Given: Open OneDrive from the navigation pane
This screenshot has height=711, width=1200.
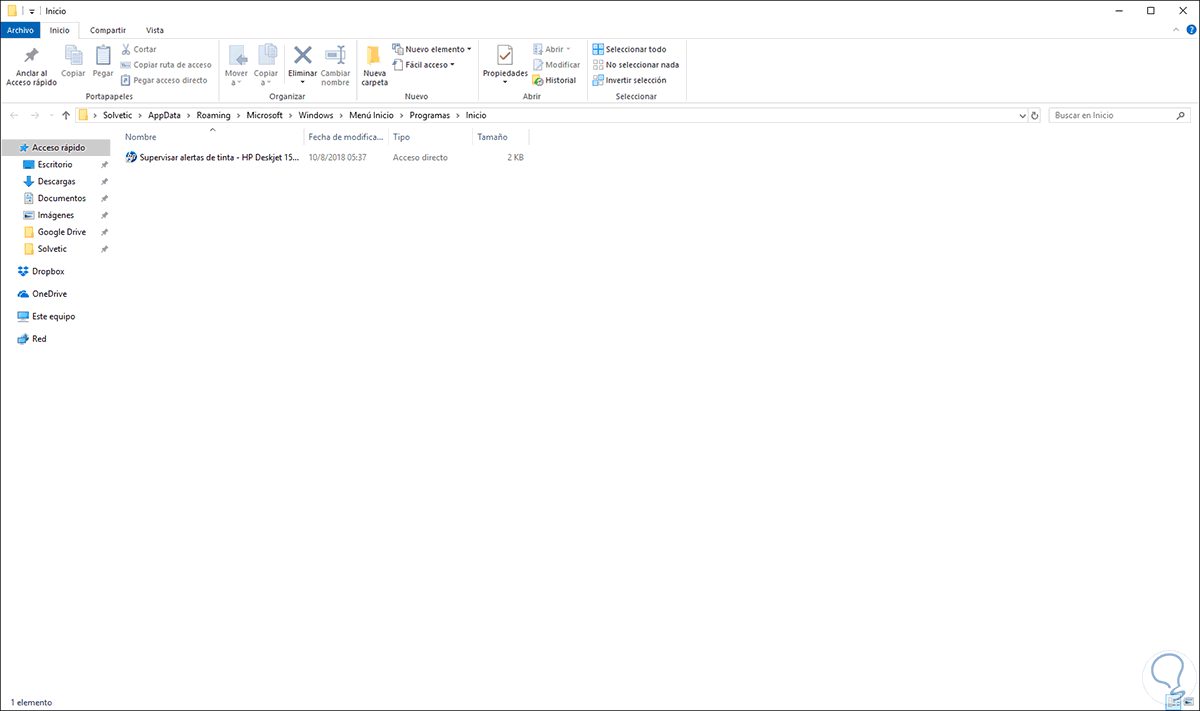Looking at the screenshot, I should click(49, 293).
